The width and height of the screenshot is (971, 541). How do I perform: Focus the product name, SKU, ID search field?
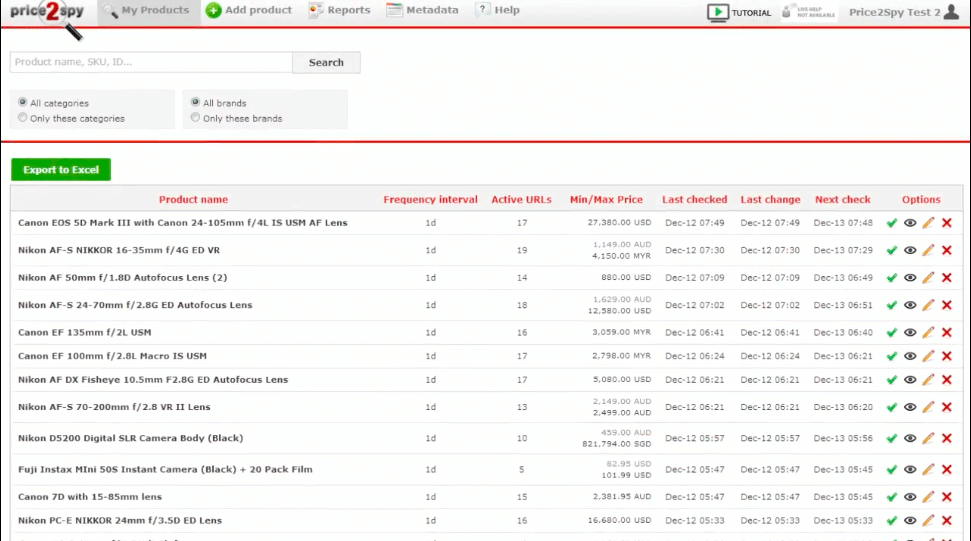pos(151,63)
